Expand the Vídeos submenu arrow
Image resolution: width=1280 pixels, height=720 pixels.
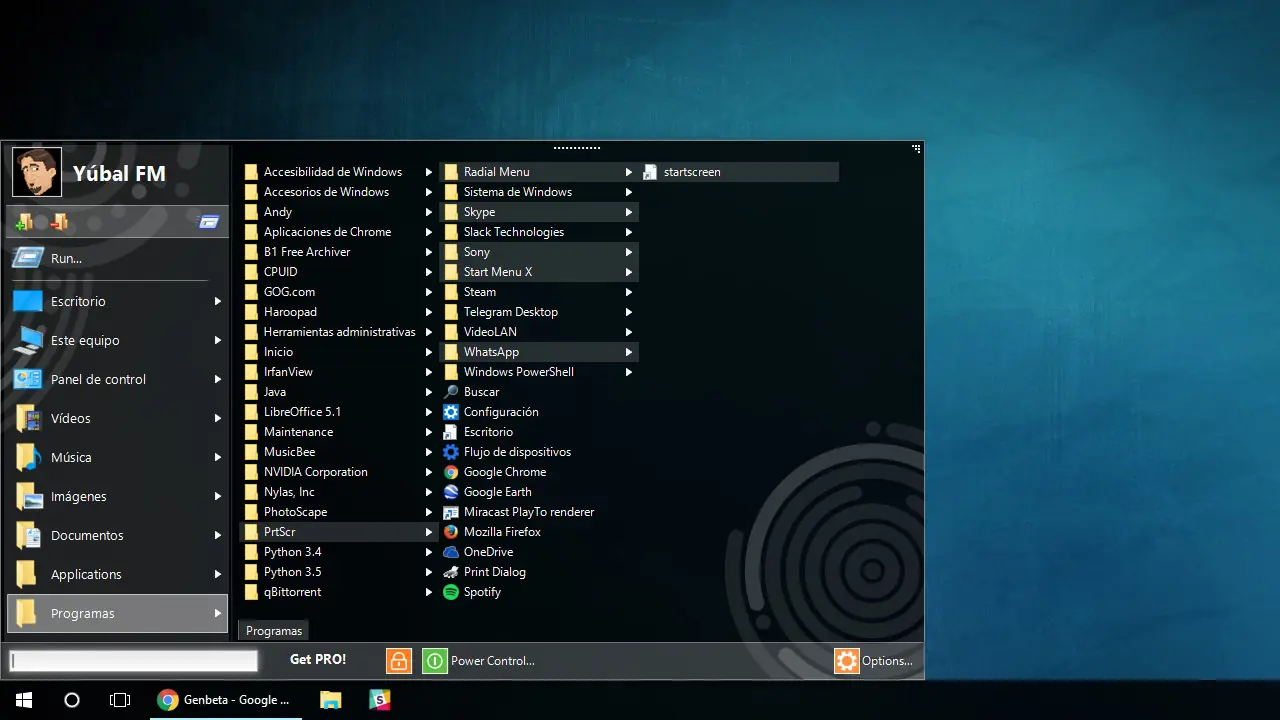click(217, 418)
